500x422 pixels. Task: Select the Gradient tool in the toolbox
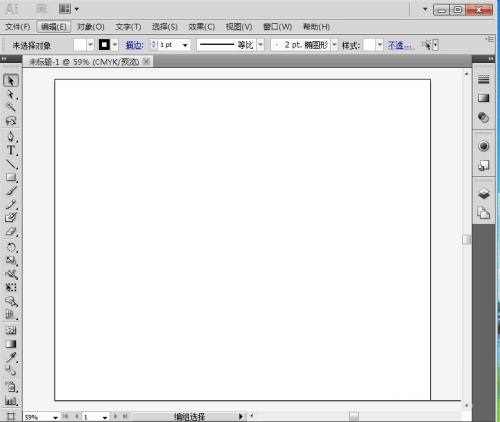[11, 344]
